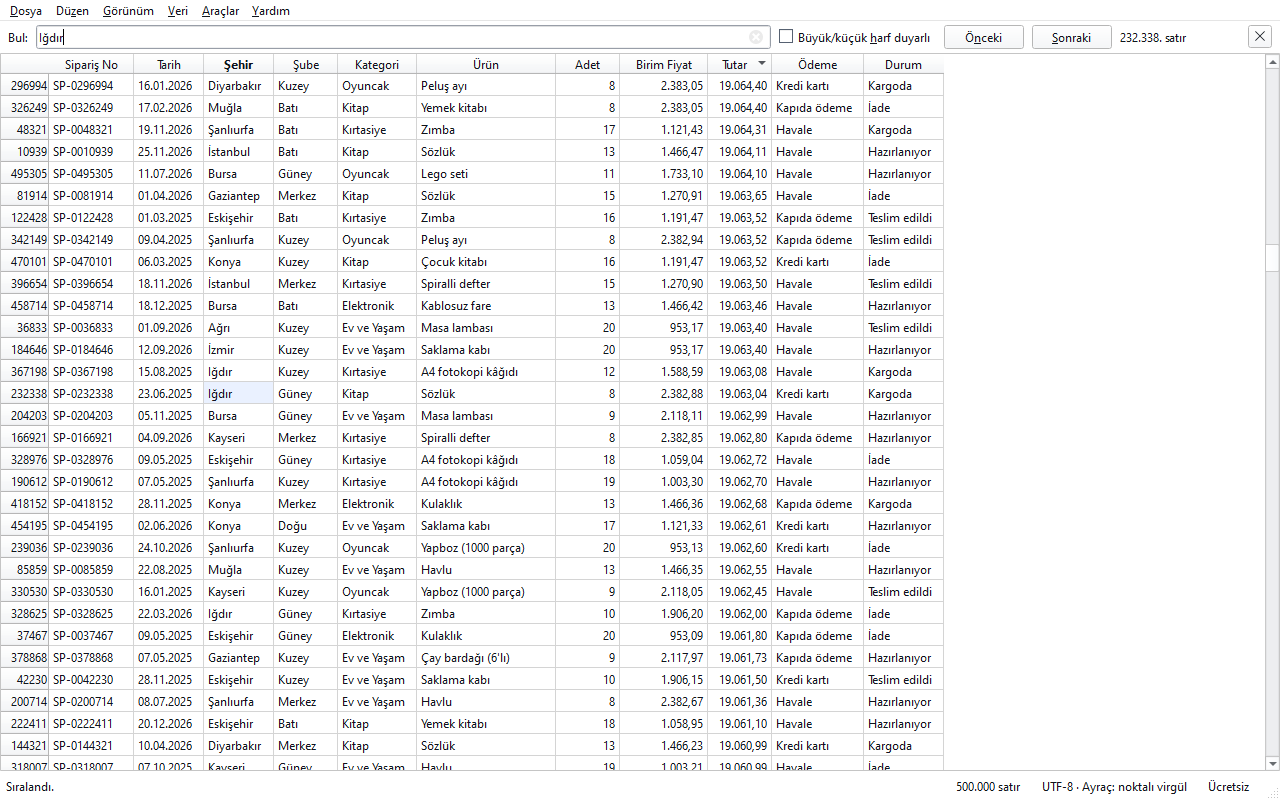Click the Ürün column header
Image resolution: width=1280 pixels, height=800 pixels.
click(x=486, y=64)
